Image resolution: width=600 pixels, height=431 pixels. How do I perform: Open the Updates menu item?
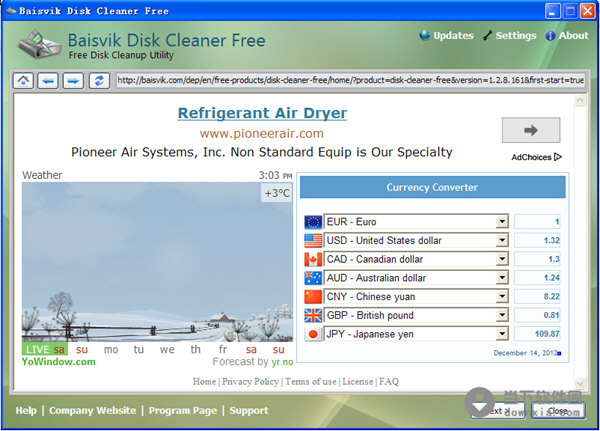tap(447, 36)
